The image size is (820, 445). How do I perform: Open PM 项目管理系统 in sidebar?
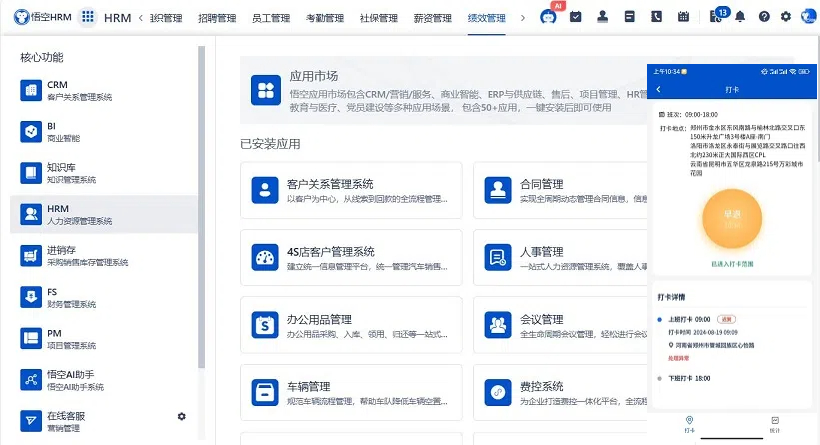coord(104,338)
